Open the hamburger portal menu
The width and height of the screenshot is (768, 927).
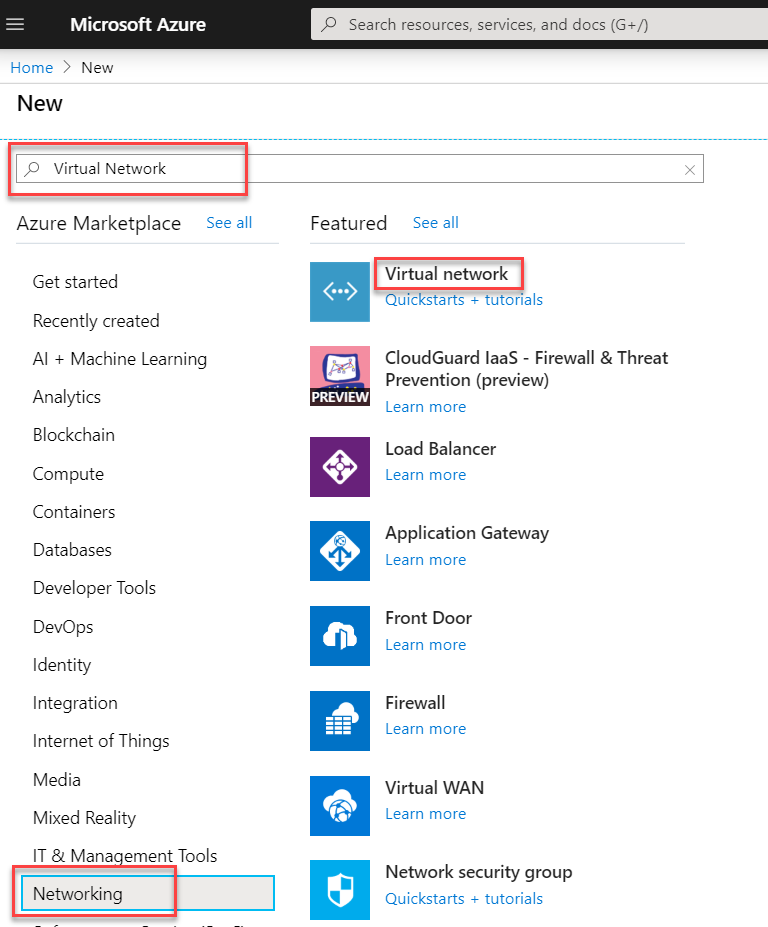click(x=15, y=24)
